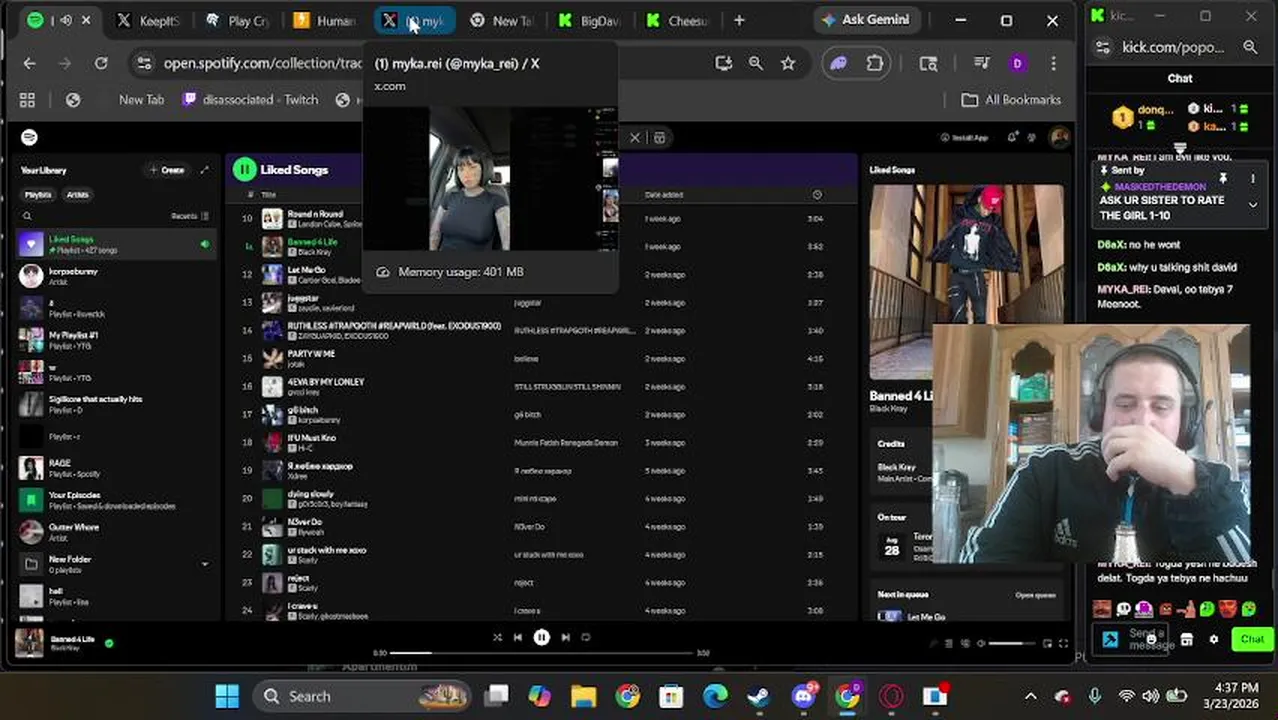Viewport: 1278px width, 720px height.
Task: Switch to the Human tab
Action: [325, 20]
